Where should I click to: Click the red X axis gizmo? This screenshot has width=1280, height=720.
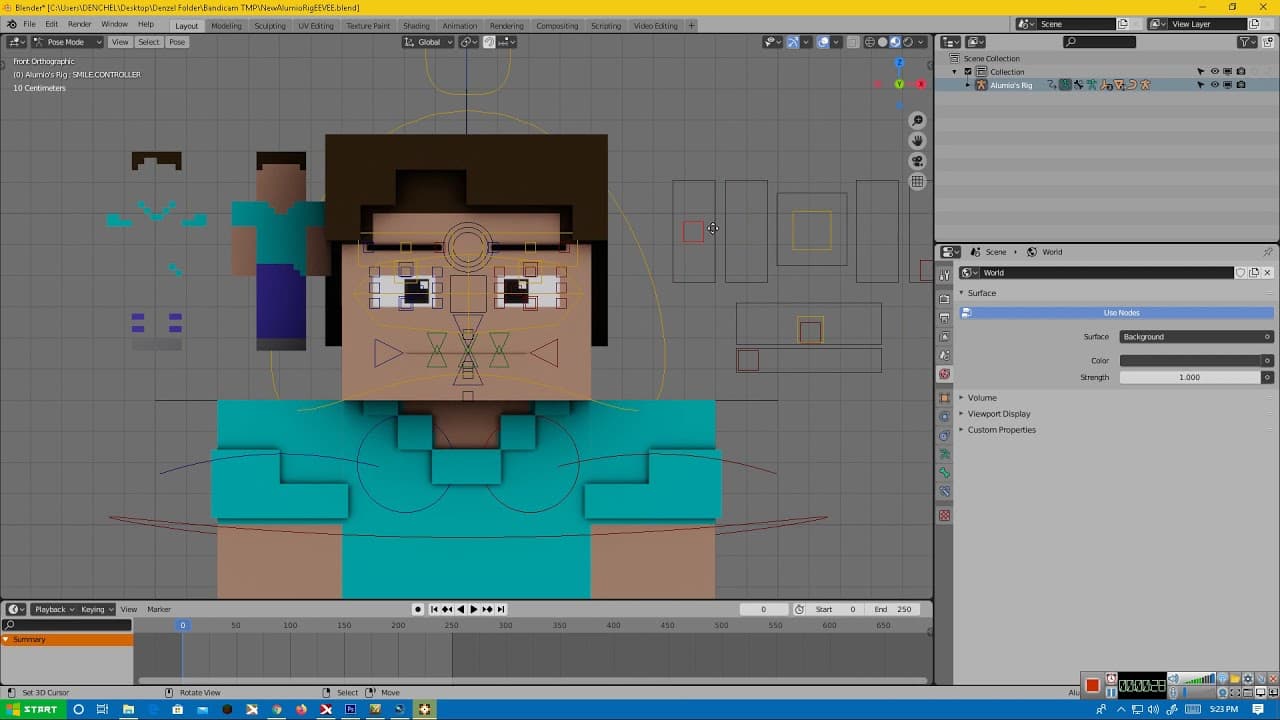921,85
